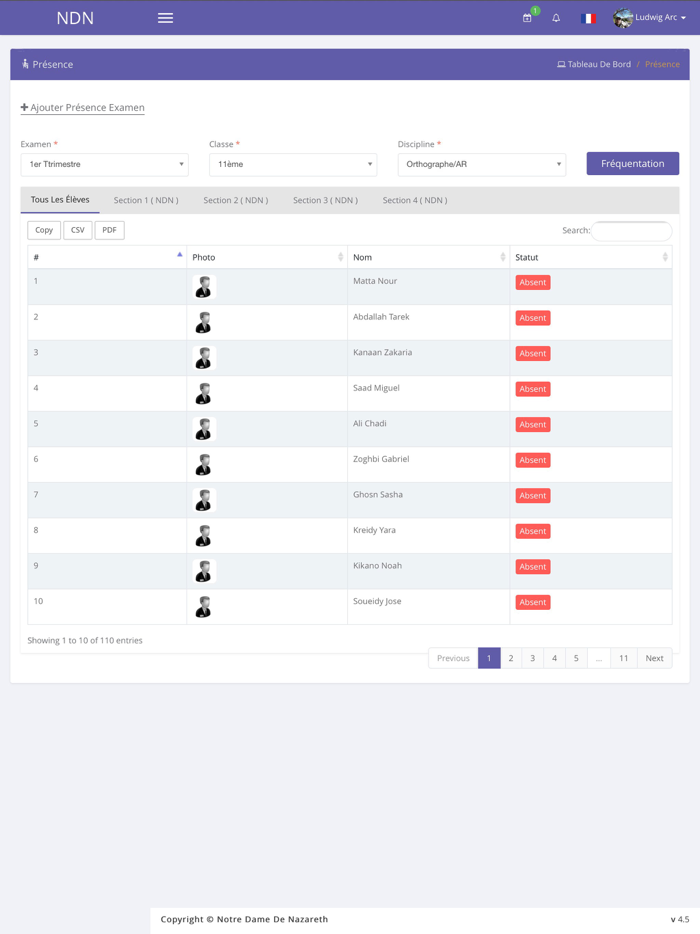Screen dimensions: 700x934
Task: Click Kreidy Yara's photo icon
Action: [204, 536]
